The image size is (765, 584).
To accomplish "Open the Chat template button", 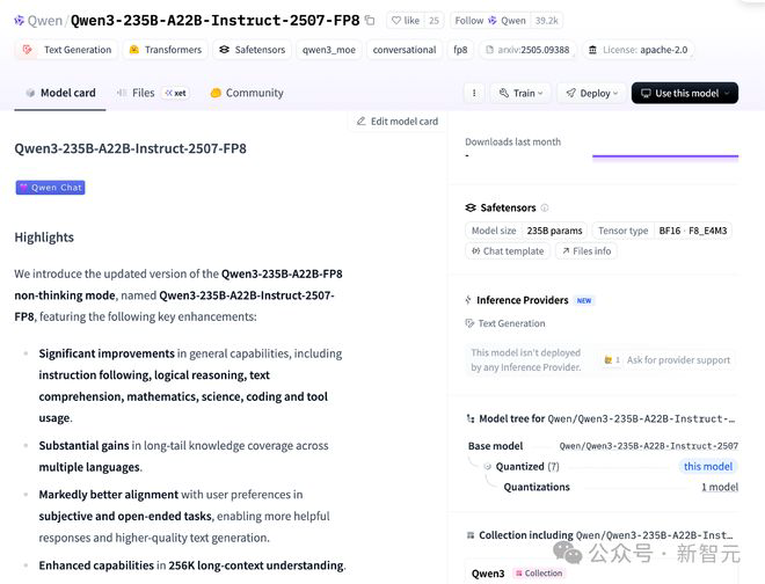I will (x=508, y=251).
